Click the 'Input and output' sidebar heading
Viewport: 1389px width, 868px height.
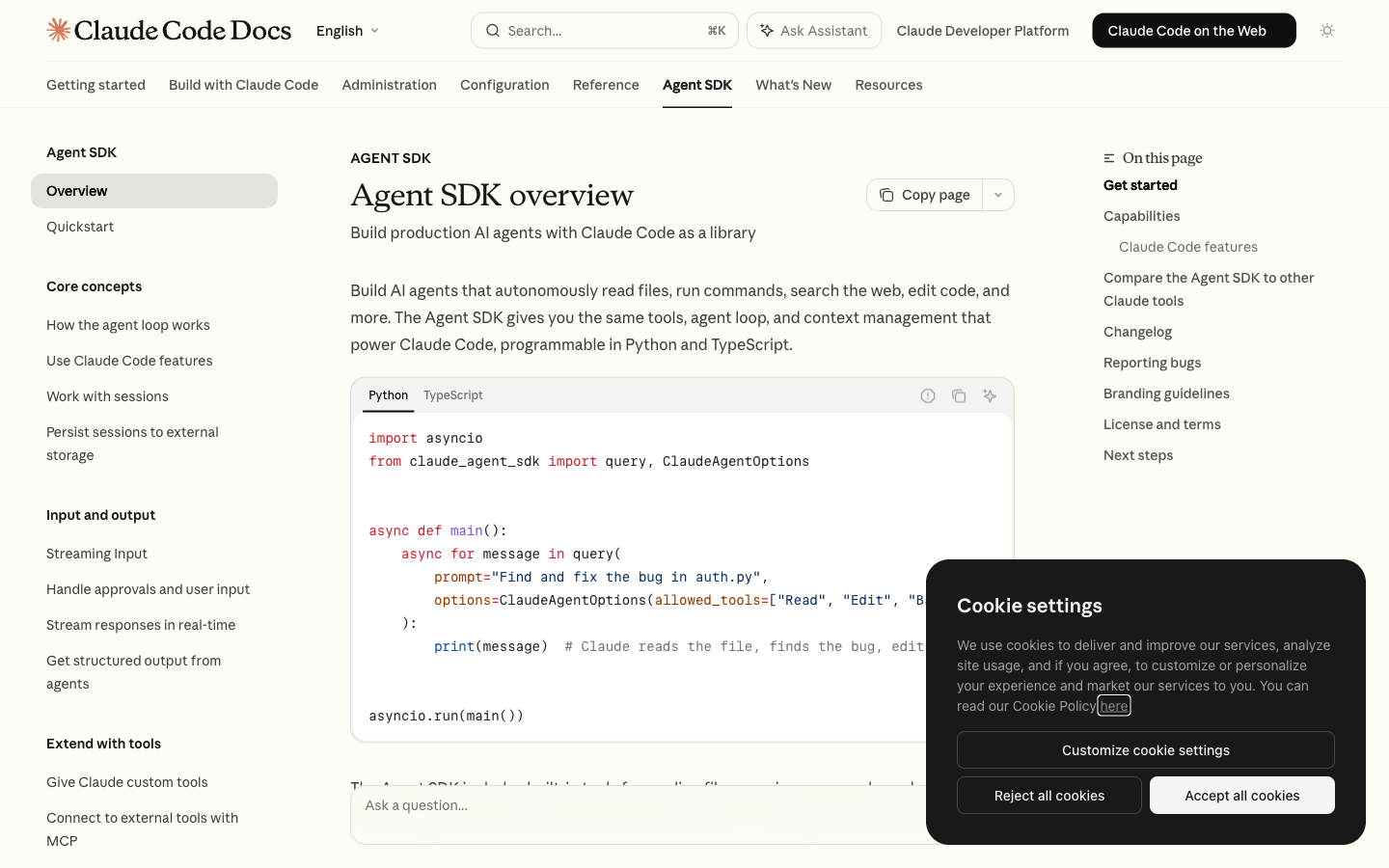(x=100, y=515)
